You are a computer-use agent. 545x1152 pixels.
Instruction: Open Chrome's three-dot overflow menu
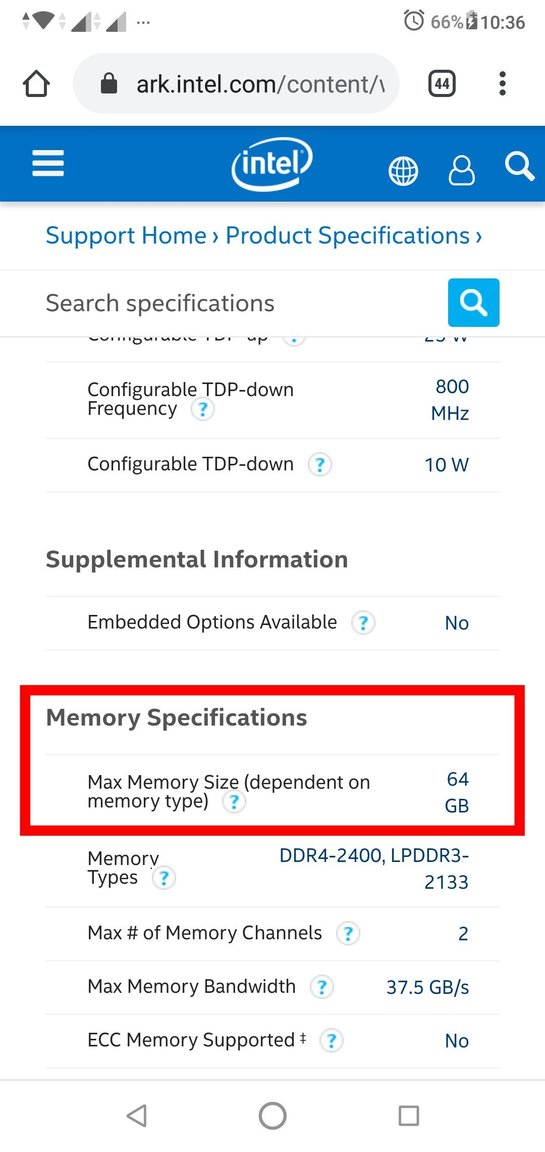[x=502, y=84]
